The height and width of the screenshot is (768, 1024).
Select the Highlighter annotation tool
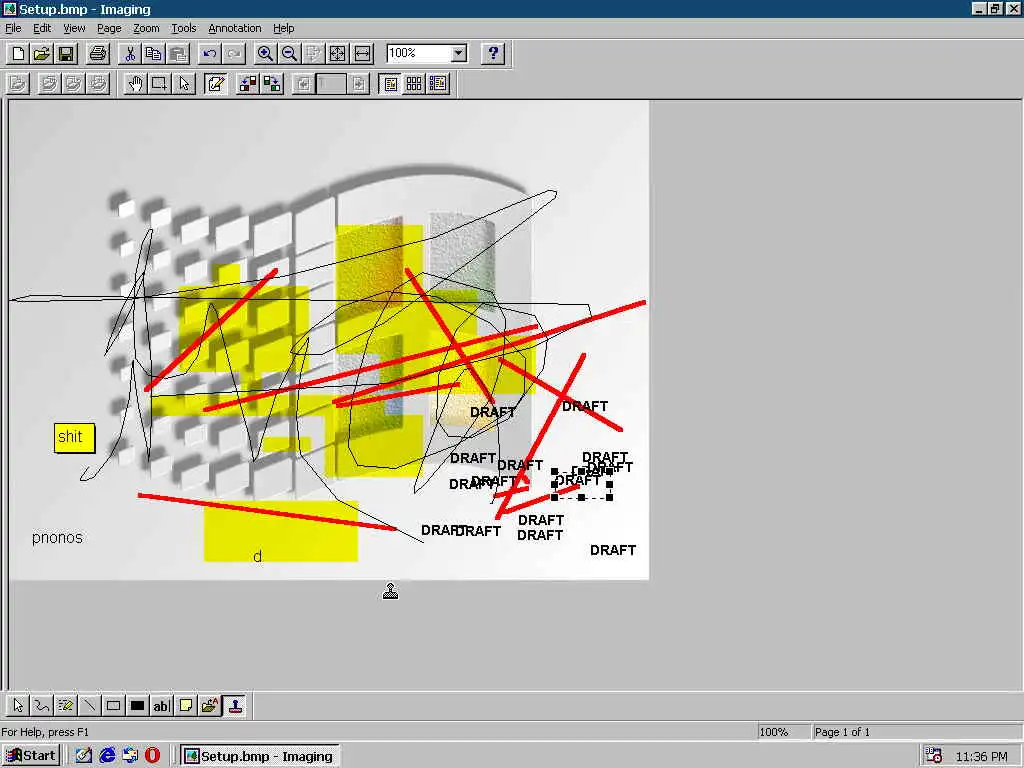pos(66,705)
